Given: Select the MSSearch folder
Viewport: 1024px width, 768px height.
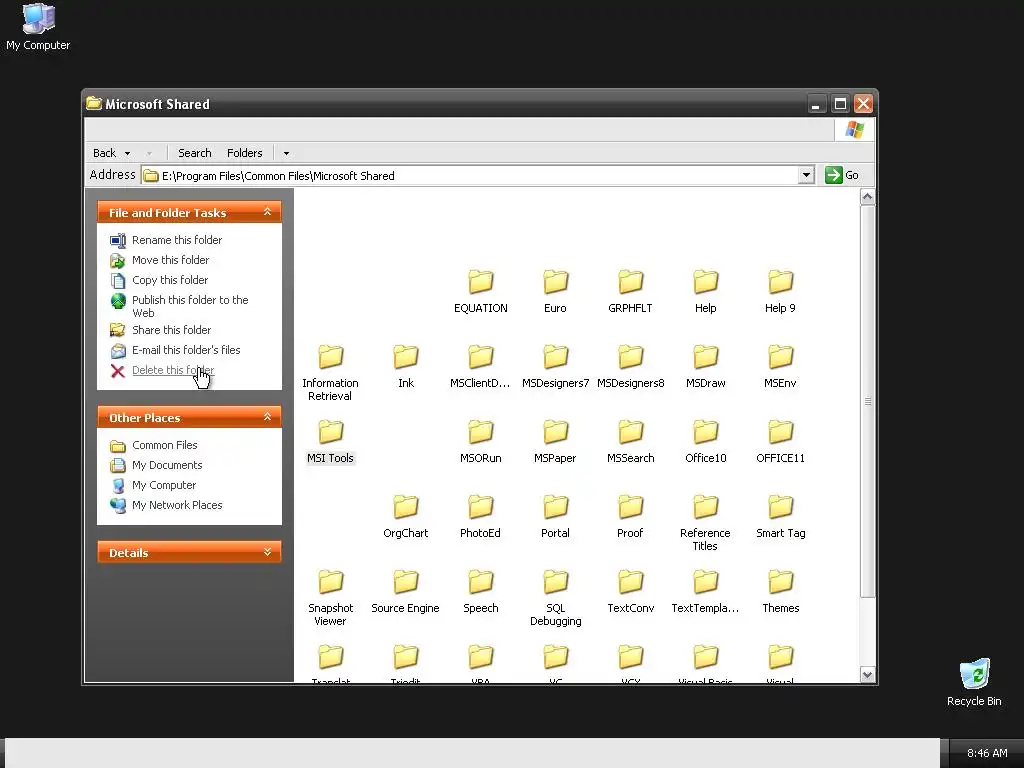Looking at the screenshot, I should coord(630,441).
